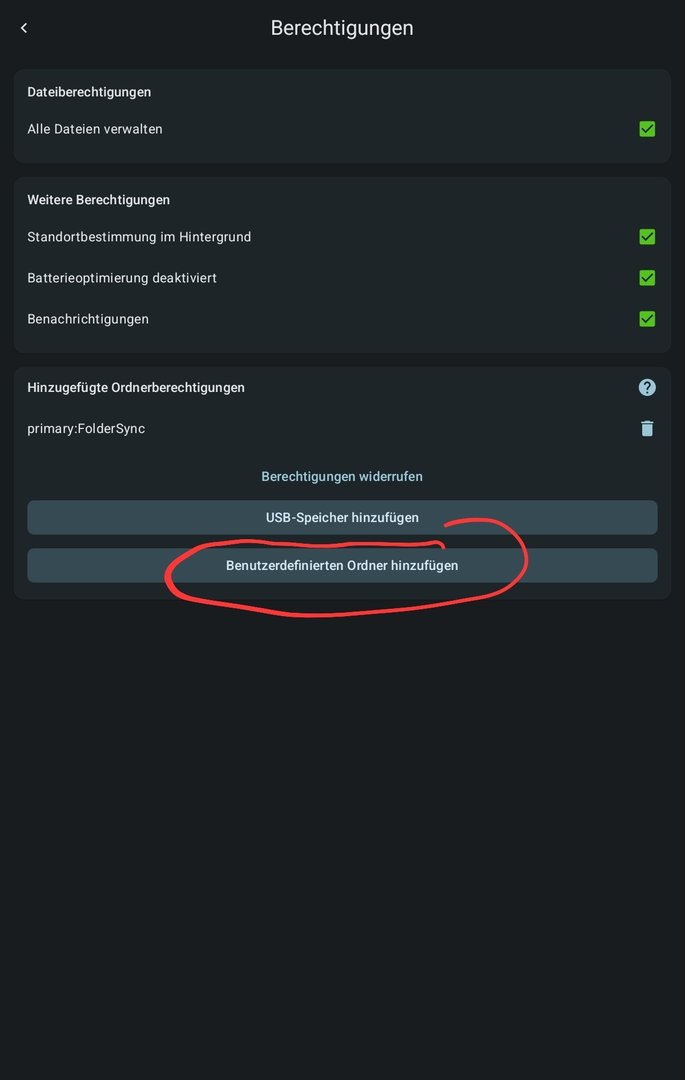Tap the Batterieoptimierung deaktiviert label
685x1080 pixels.
click(x=122, y=278)
